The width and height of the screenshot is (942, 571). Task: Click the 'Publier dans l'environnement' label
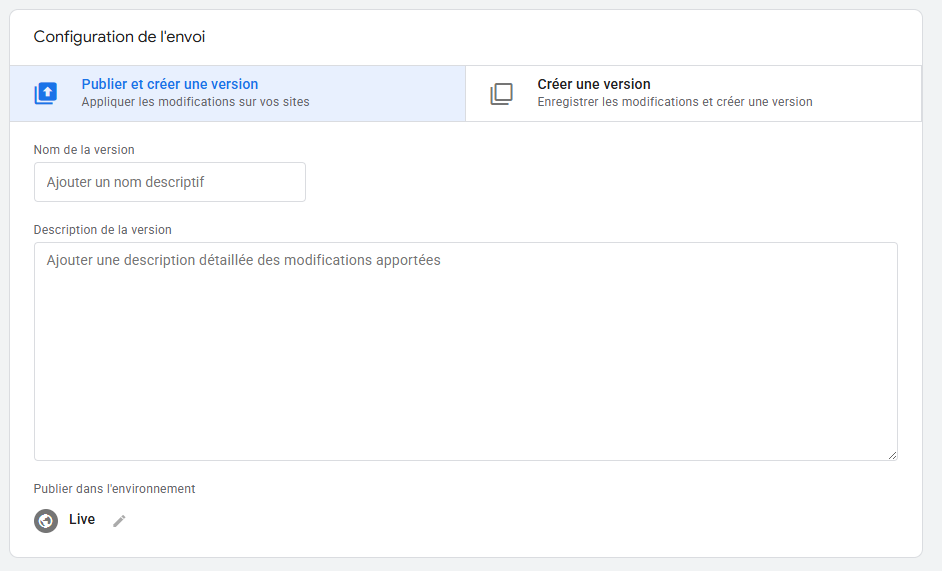coord(114,489)
